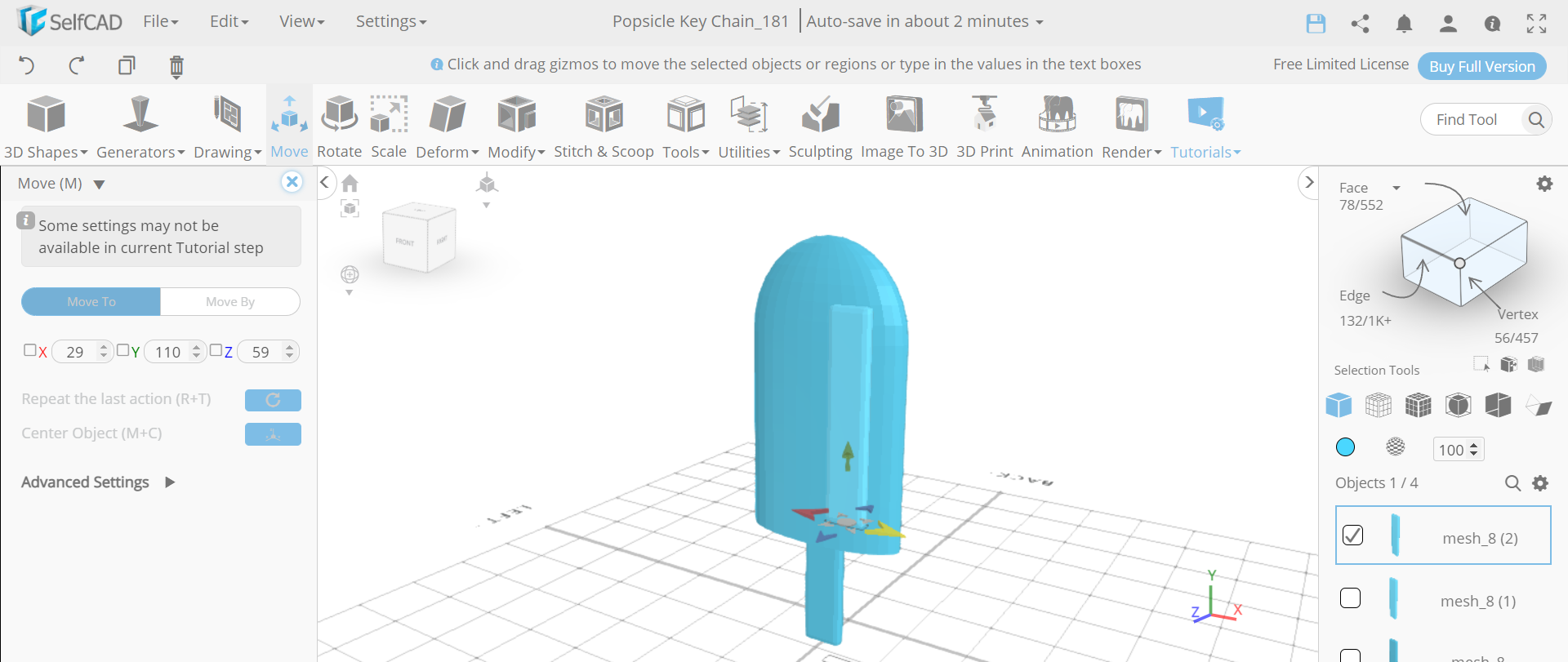Open Deform dropdown
The height and width of the screenshot is (662, 1568).
pos(447,127)
